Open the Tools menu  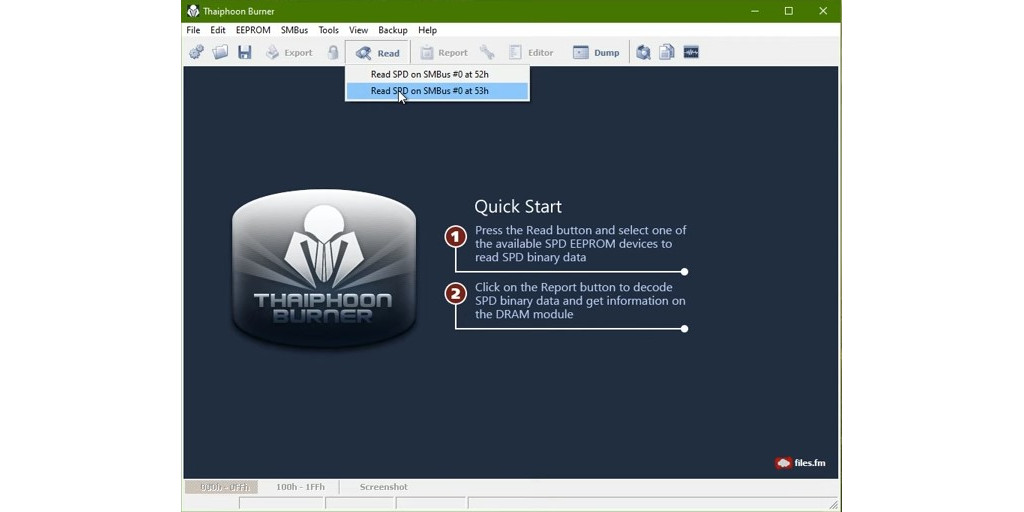[x=328, y=30]
